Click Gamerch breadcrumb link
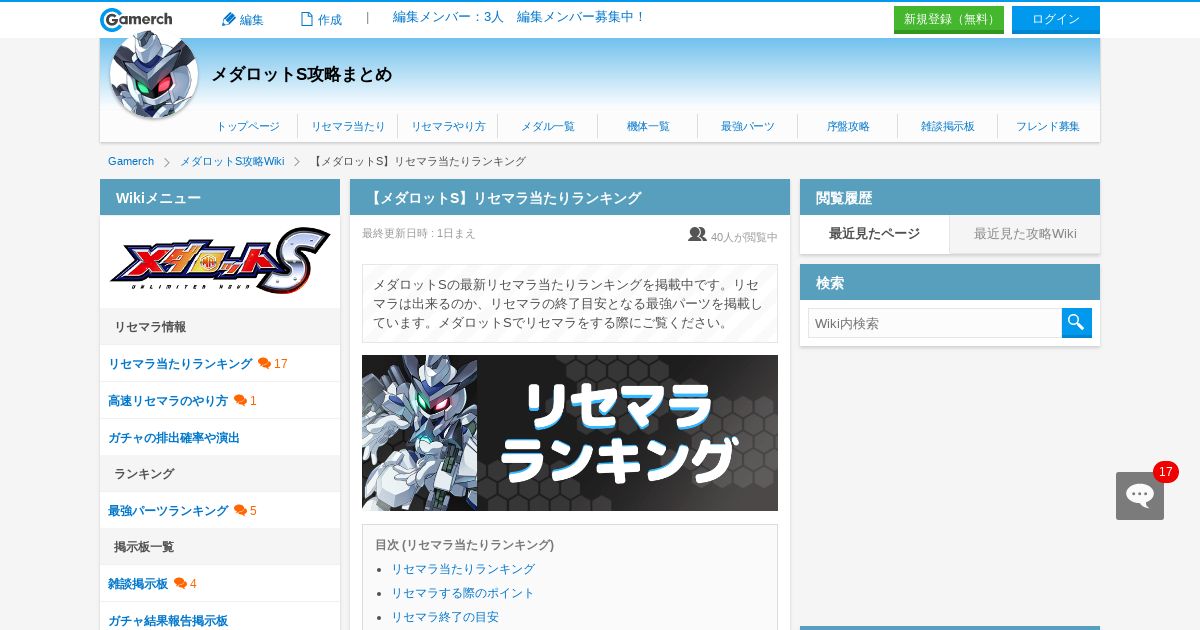The width and height of the screenshot is (1200, 630). click(131, 161)
